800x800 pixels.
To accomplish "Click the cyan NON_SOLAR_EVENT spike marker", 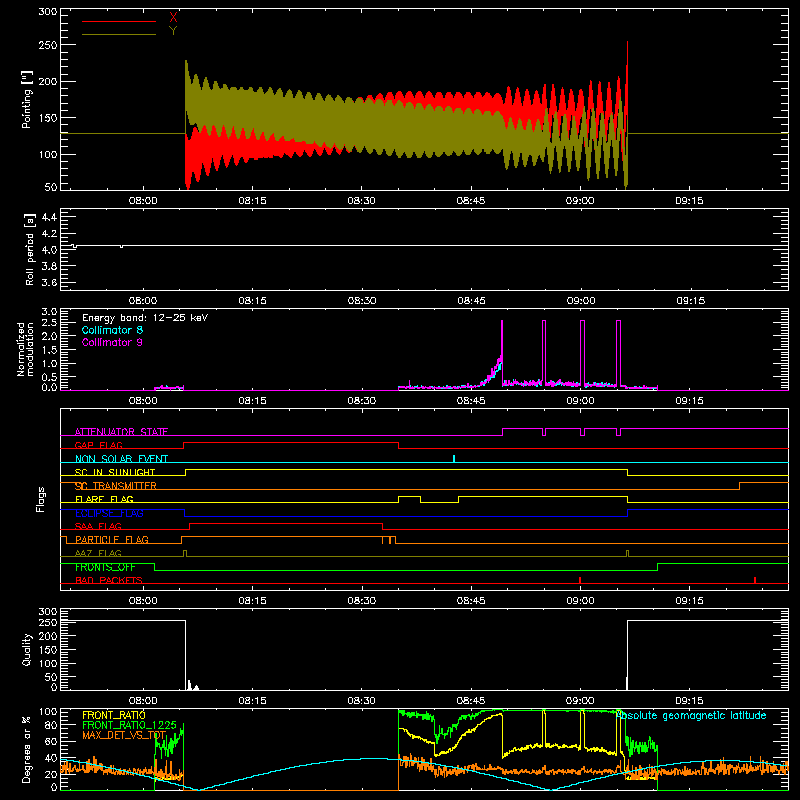I will coord(454,459).
